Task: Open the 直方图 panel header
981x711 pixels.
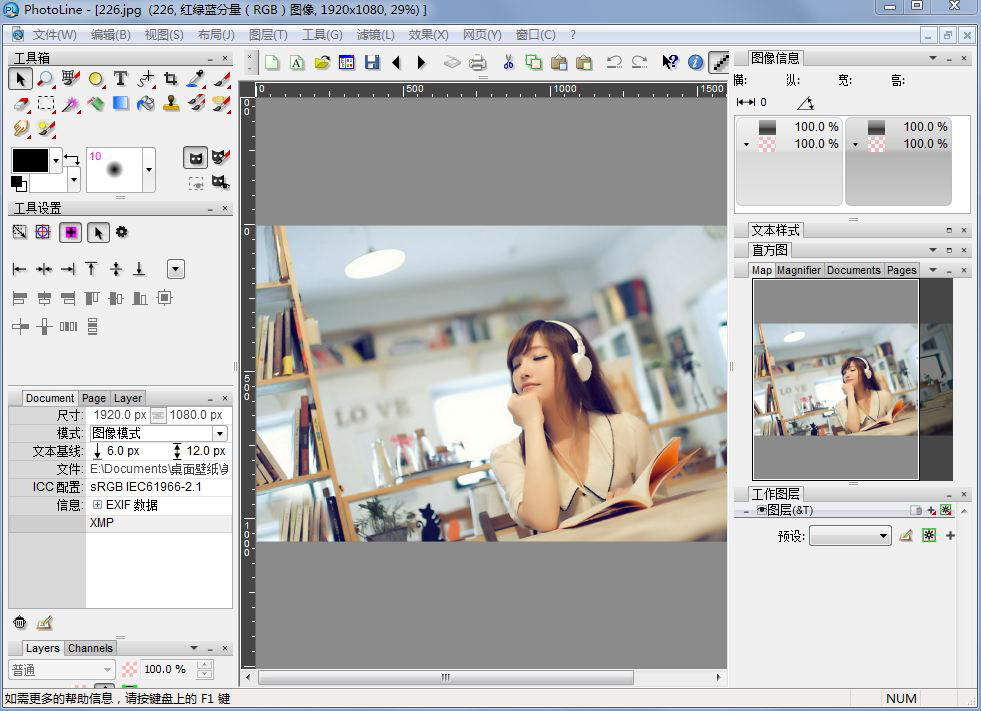Action: [x=770, y=250]
